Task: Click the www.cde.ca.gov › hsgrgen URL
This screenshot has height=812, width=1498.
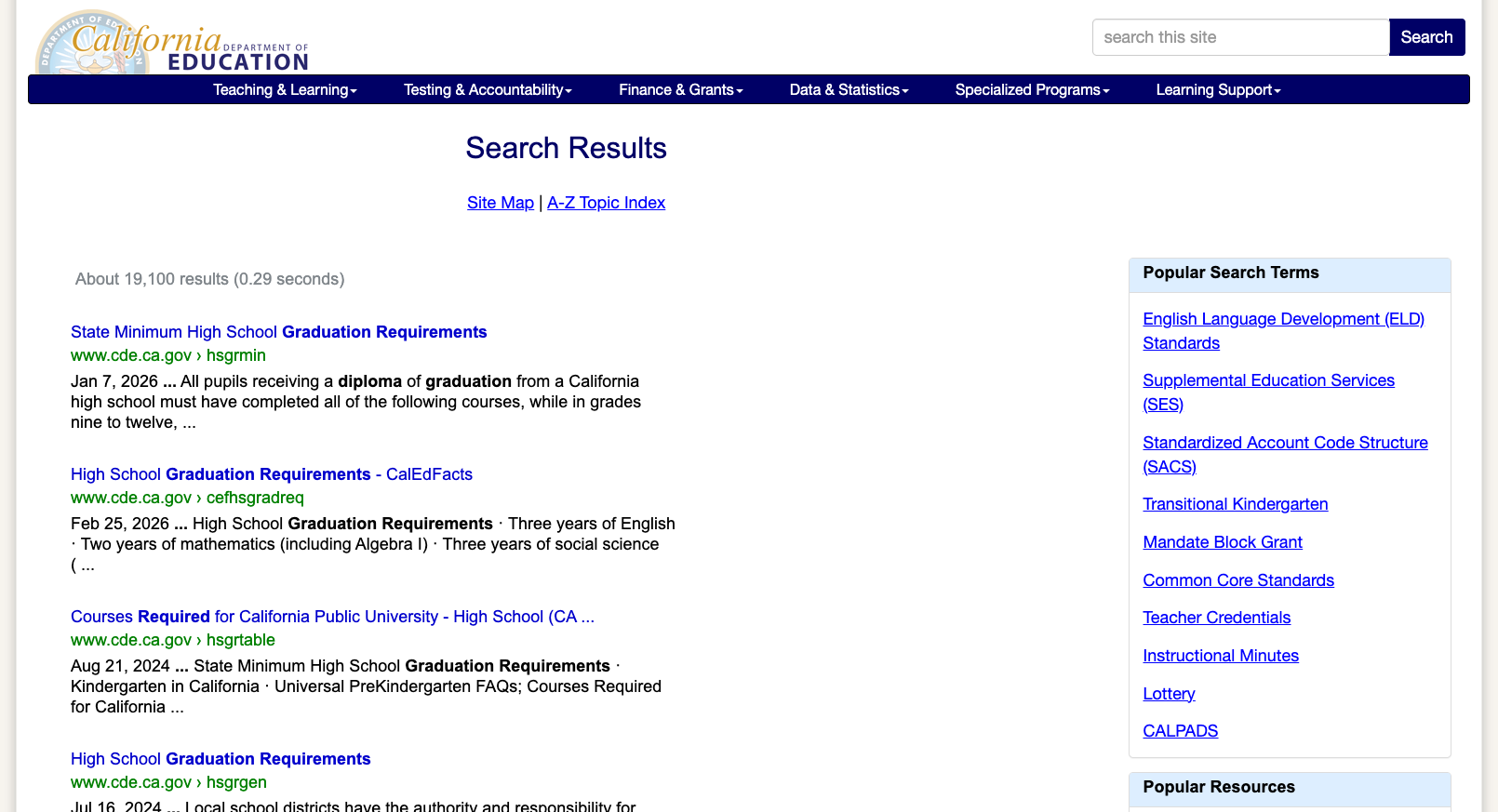Action: [x=168, y=782]
